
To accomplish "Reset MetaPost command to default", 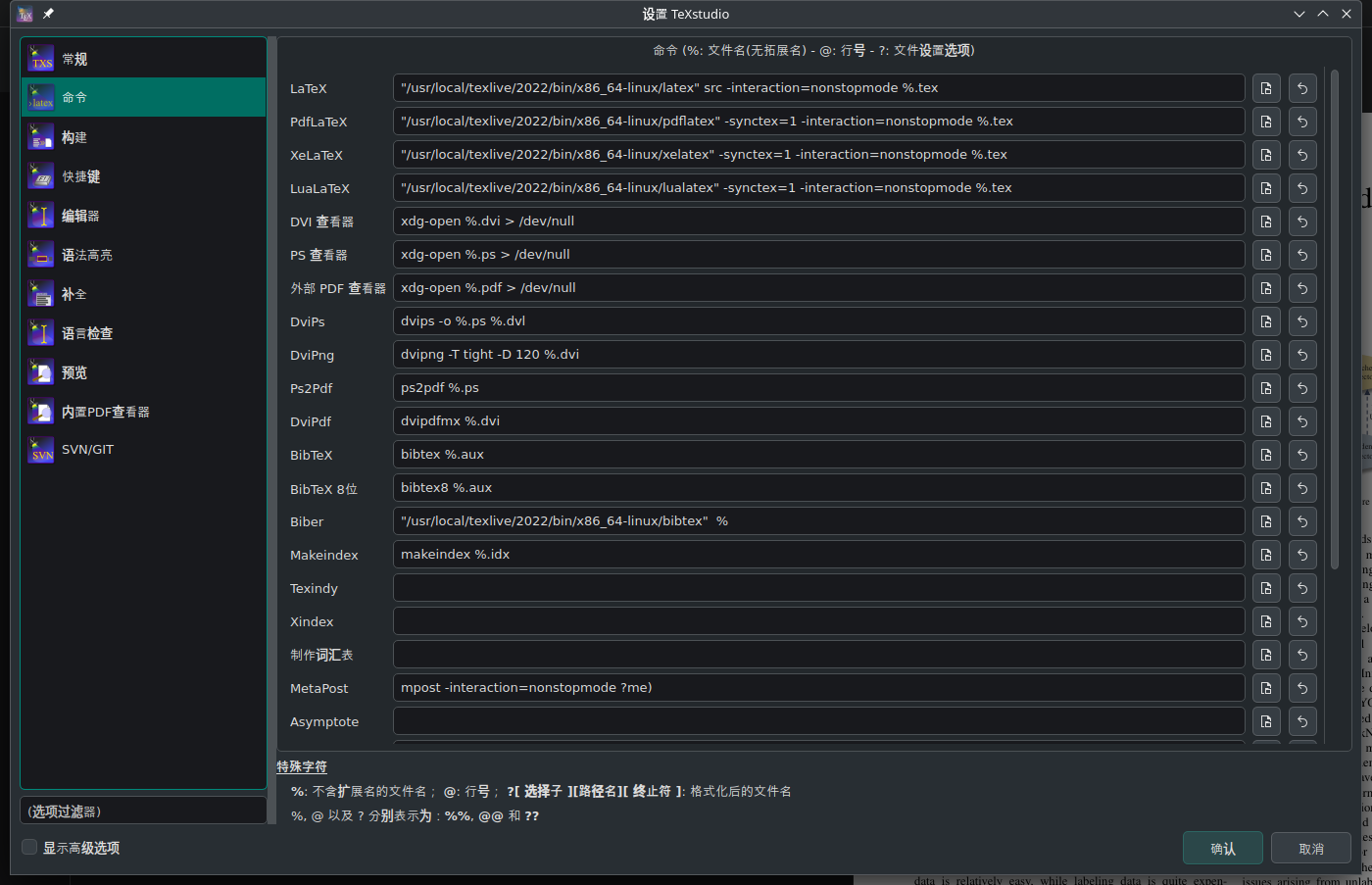I will [1302, 688].
